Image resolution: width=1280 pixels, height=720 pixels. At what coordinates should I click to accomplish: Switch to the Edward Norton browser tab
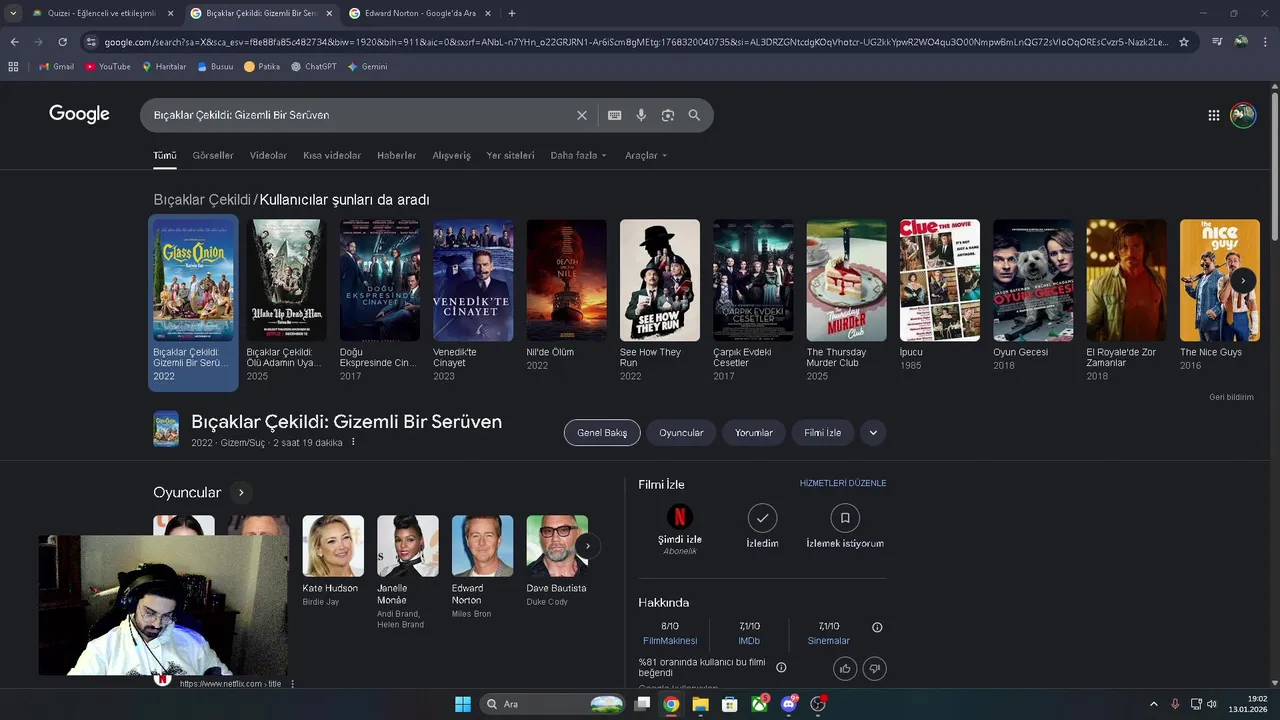pyautogui.click(x=420, y=13)
